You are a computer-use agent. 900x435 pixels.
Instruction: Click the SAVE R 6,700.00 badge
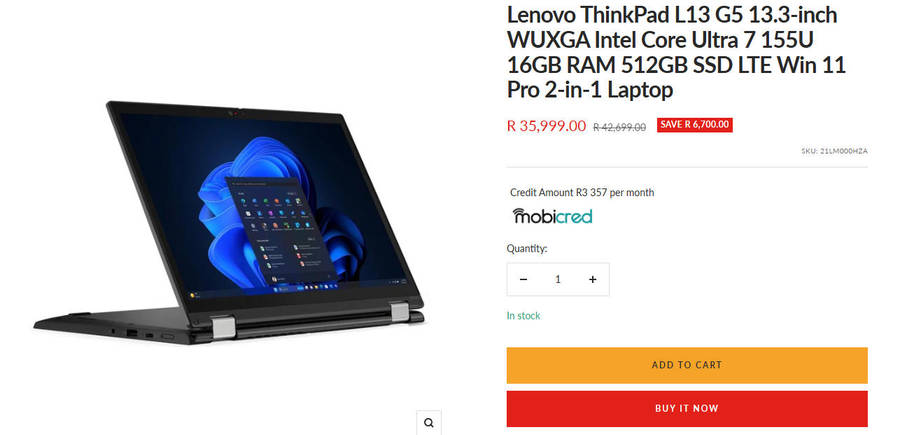click(695, 125)
